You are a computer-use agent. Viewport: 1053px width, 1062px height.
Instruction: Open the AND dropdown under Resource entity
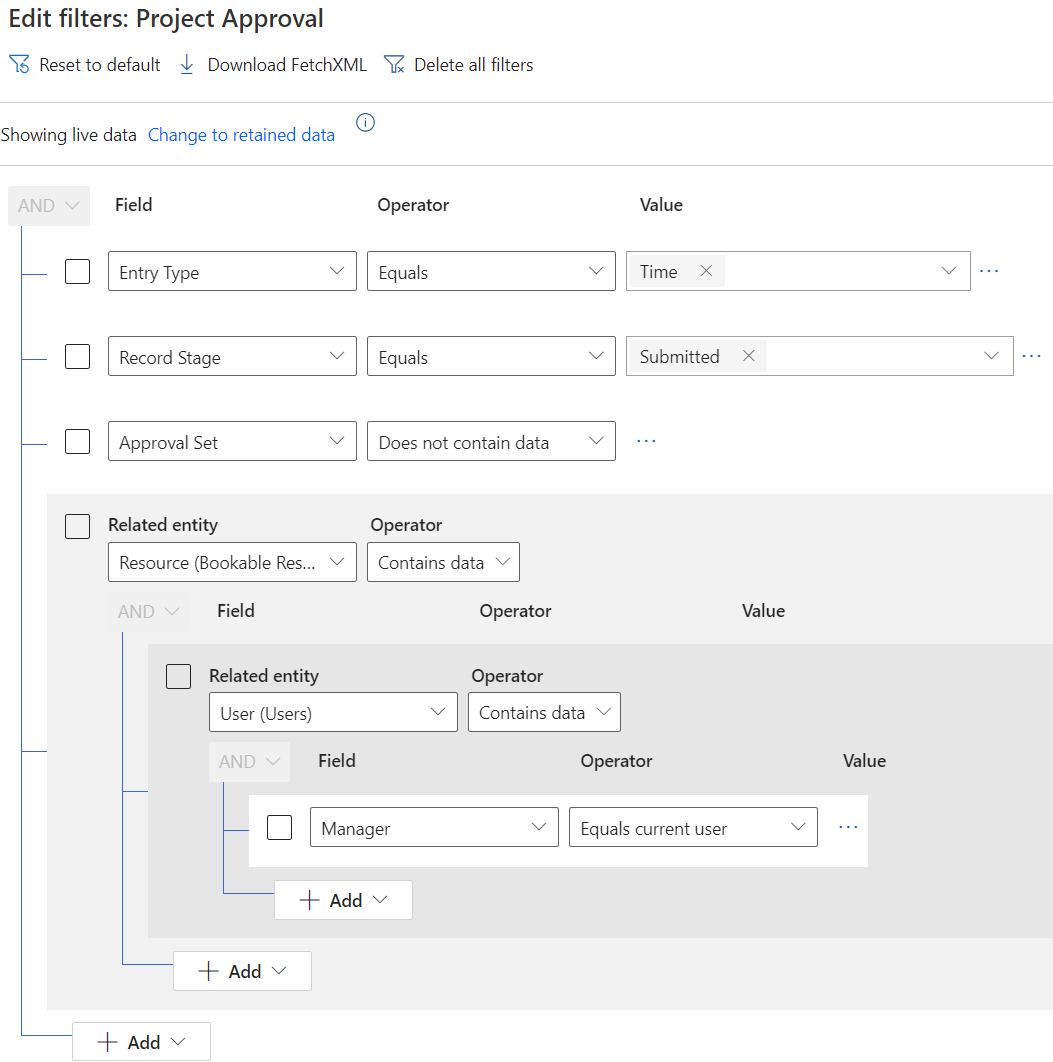click(148, 612)
